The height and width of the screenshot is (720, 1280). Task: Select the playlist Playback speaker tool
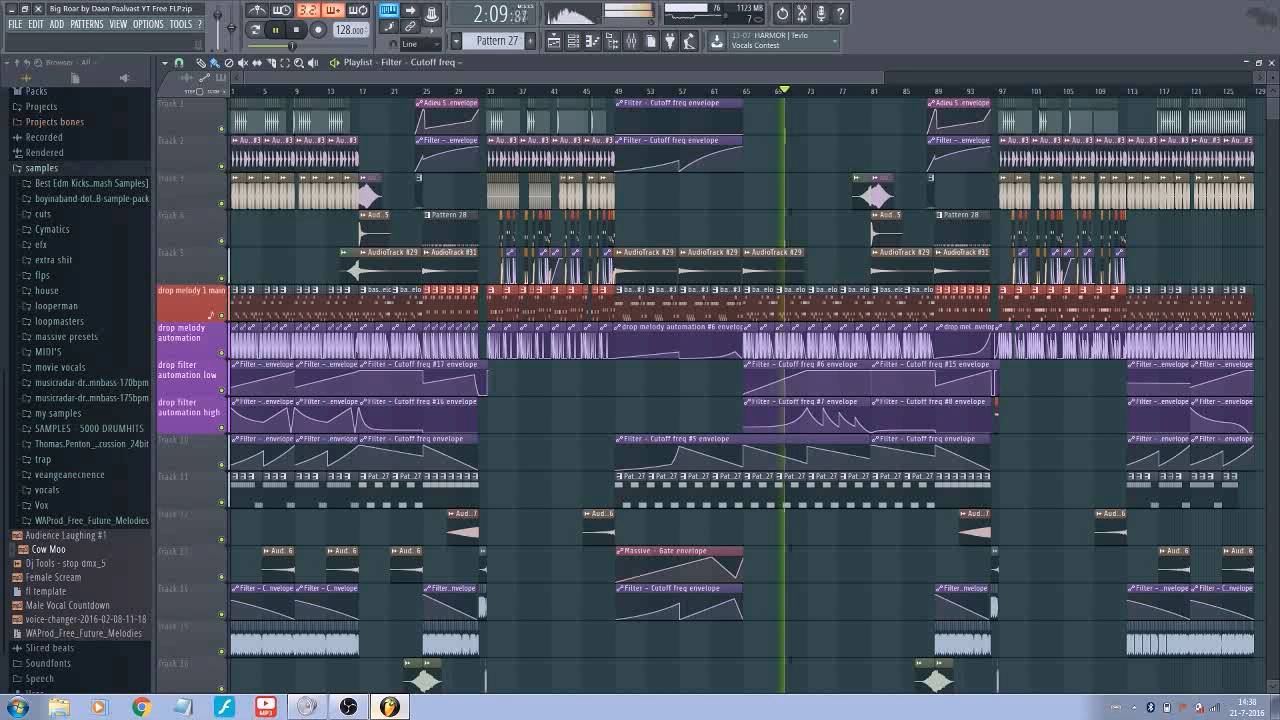313,62
